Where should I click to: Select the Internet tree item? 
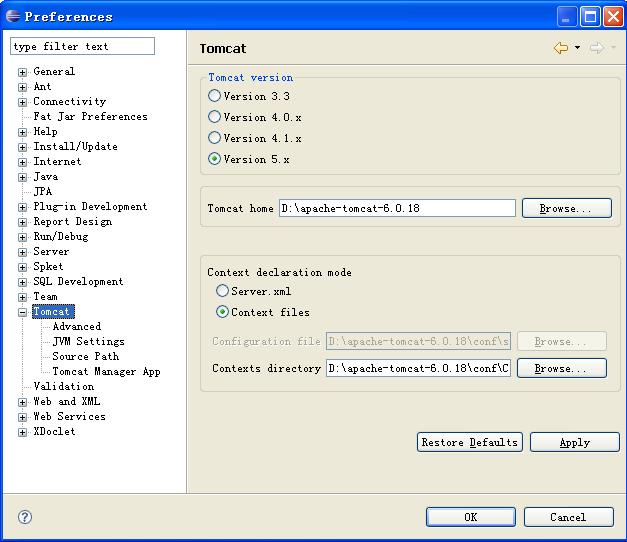(57, 161)
